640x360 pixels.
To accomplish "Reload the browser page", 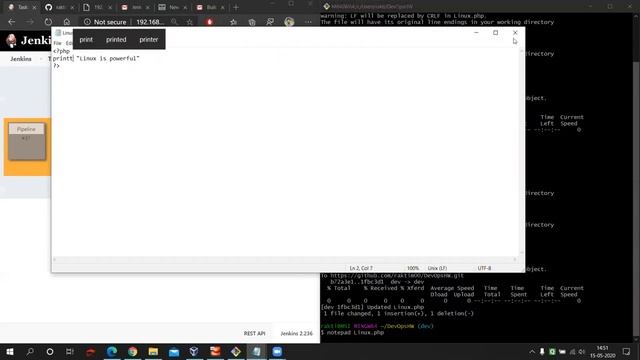I will coord(48,22).
